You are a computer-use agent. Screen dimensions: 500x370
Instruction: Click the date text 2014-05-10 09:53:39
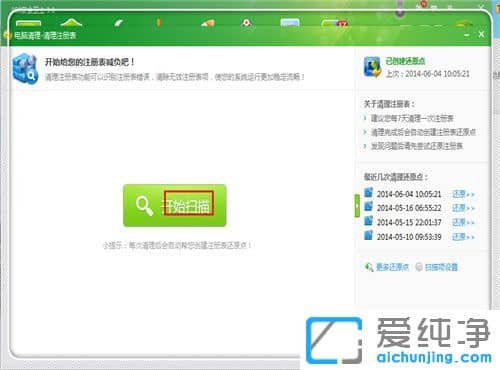(409, 237)
